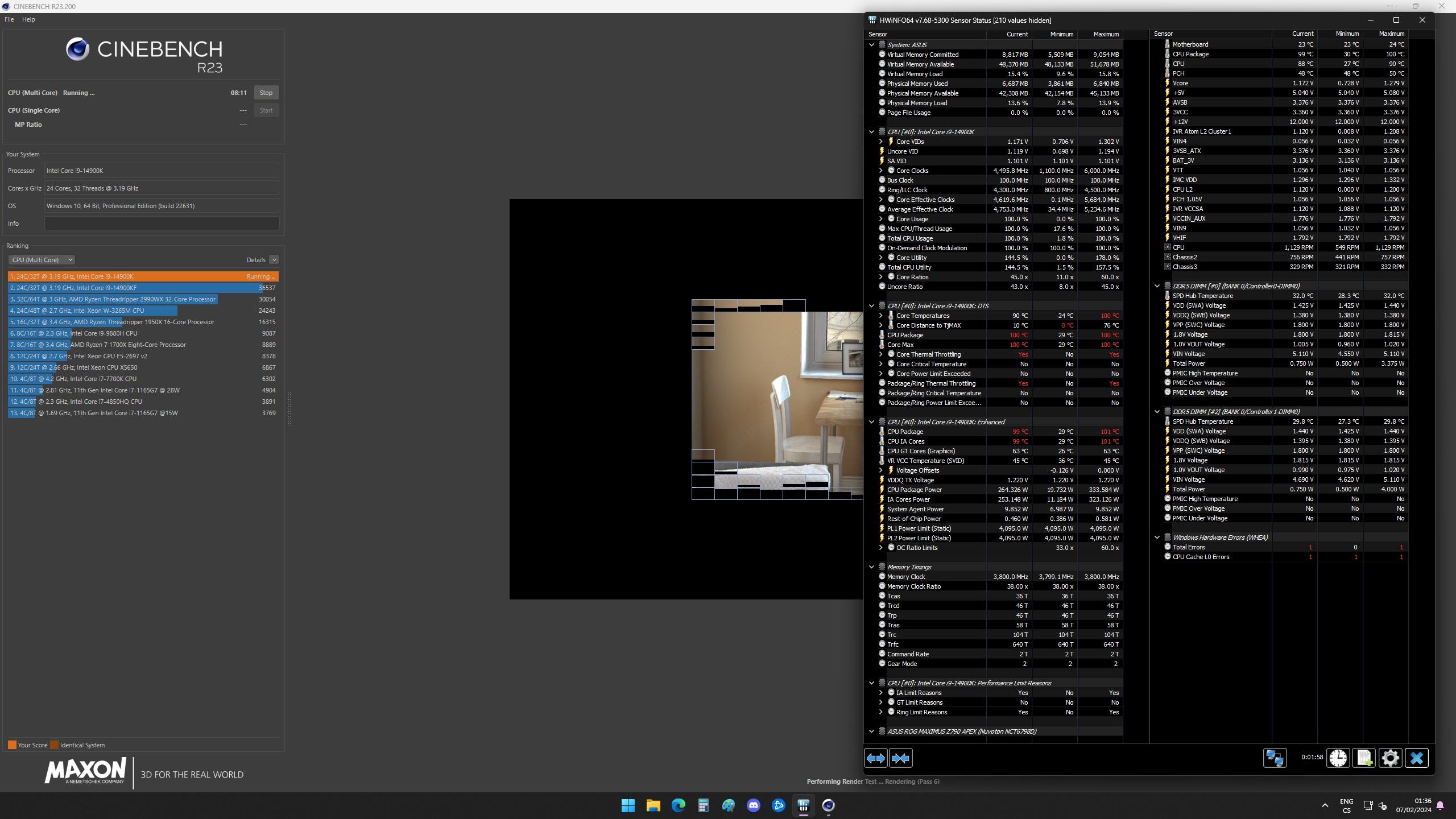Screen dimensions: 1456x819
Task: Click Your Score orange legend swatch
Action: pyautogui.click(x=12, y=745)
